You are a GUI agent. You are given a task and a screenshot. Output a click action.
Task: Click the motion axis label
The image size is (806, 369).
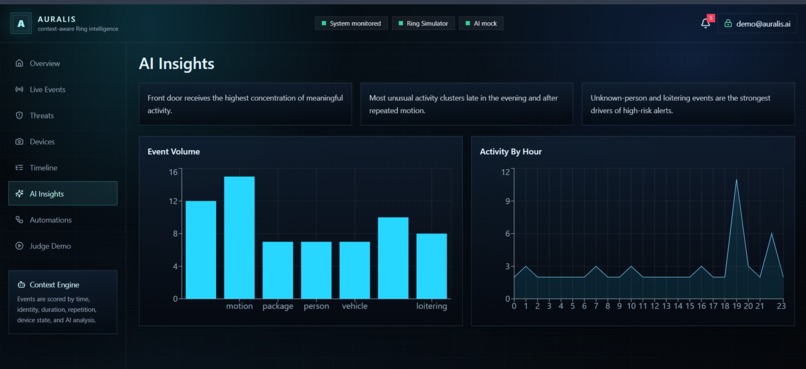click(x=240, y=306)
